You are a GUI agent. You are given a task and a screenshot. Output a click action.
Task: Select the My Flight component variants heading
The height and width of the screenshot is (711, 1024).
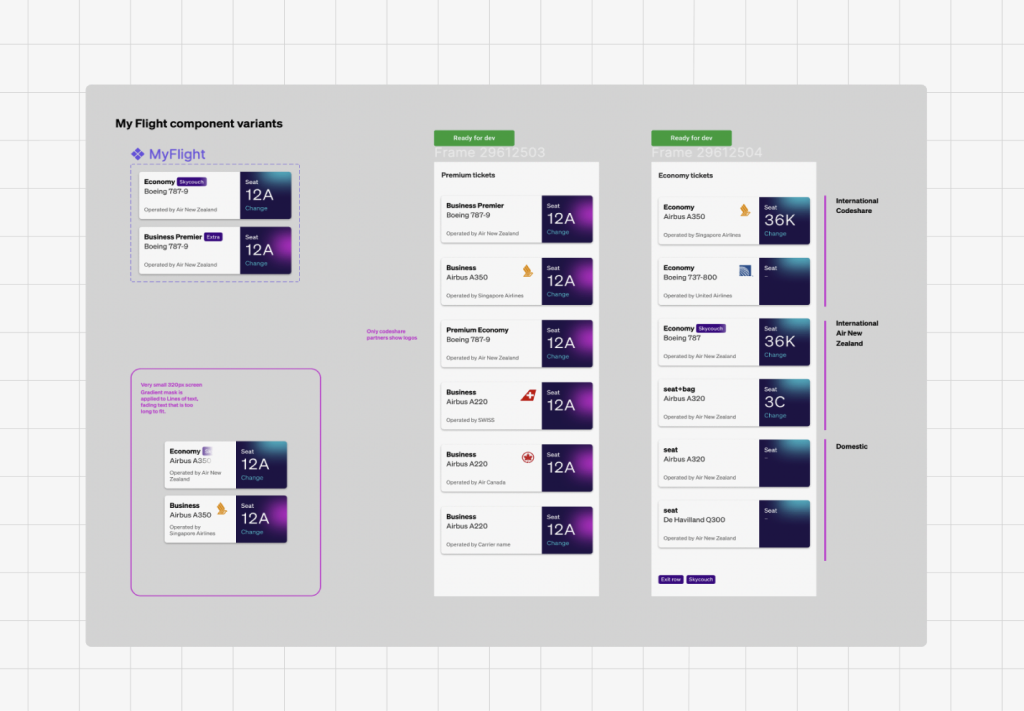pos(199,123)
